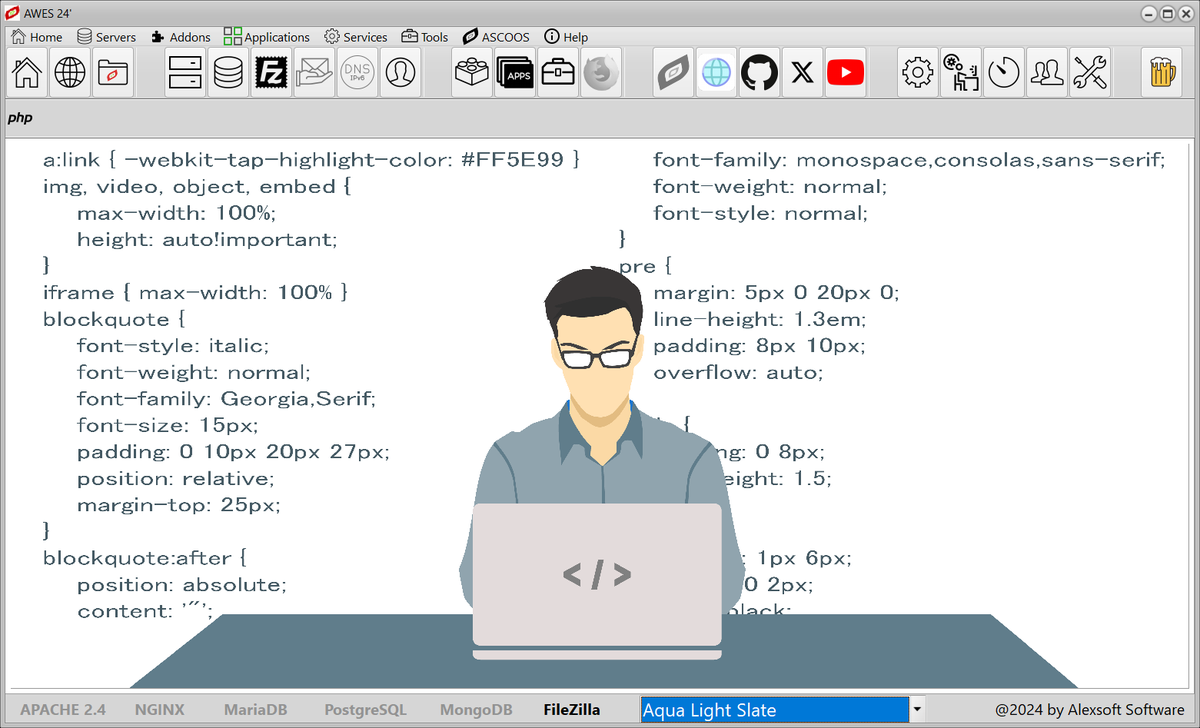Click the grey ASCOOS leaf icon
The width and height of the screenshot is (1200, 728).
(673, 73)
